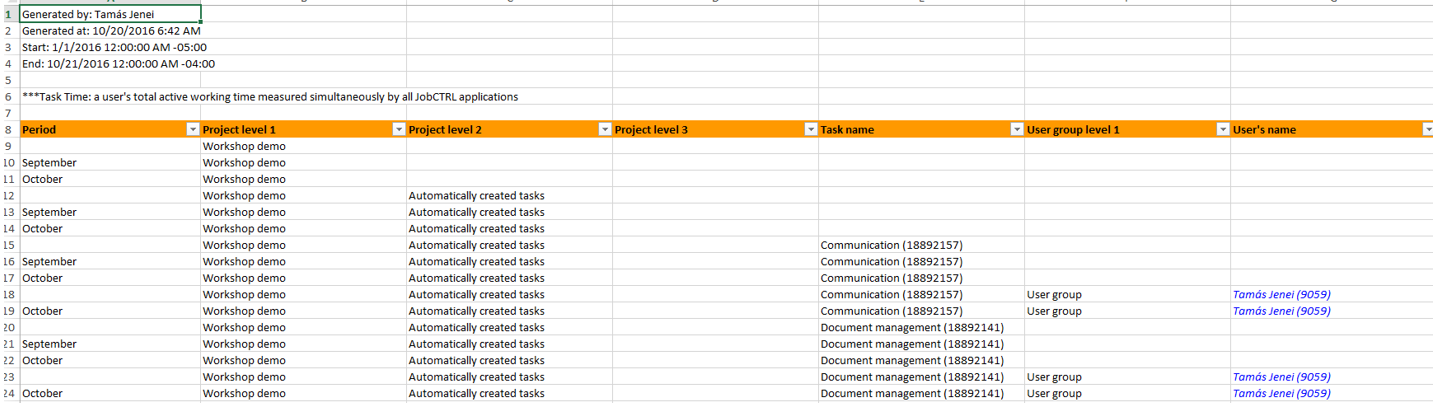Click the Document management cell in row 20
This screenshot has height=403, width=1441.
pyautogui.click(x=911, y=328)
